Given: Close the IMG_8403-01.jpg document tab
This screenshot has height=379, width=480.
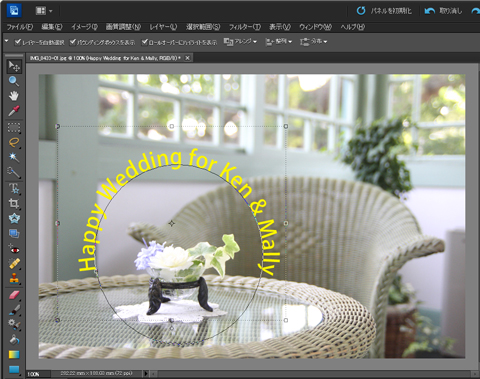Looking at the screenshot, I should 188,58.
